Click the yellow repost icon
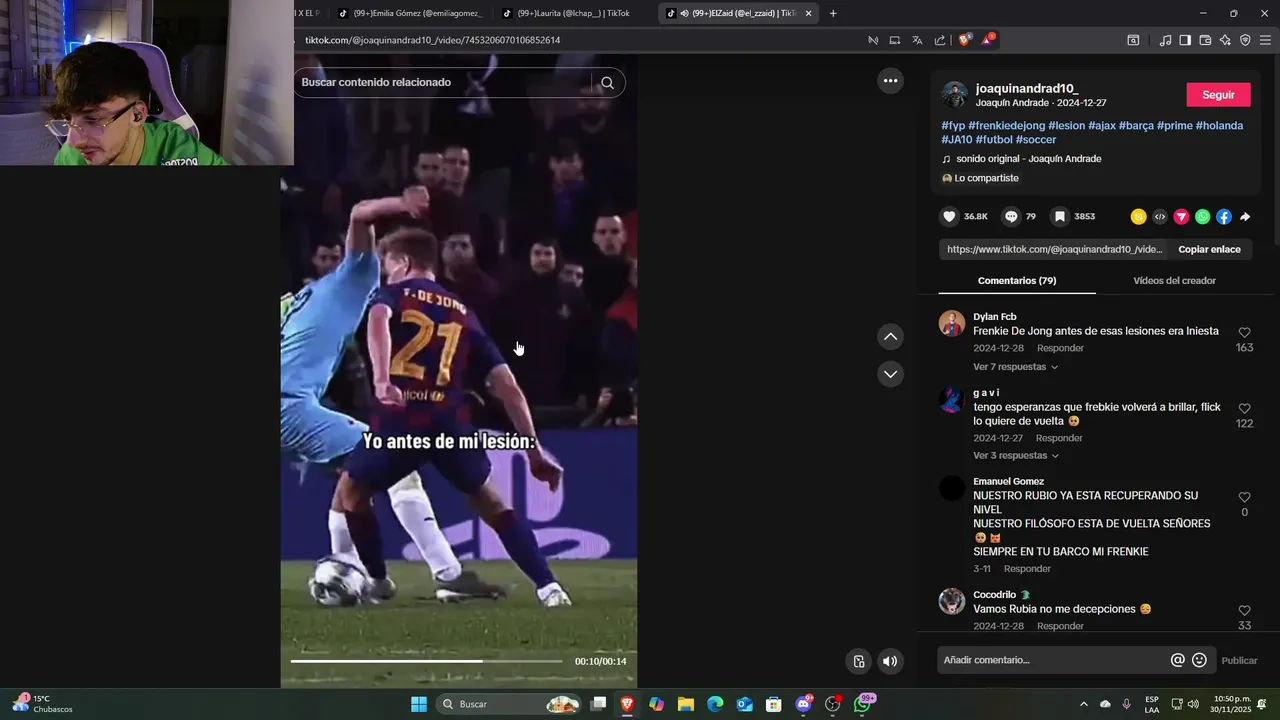This screenshot has height=720, width=1280. (x=1138, y=216)
